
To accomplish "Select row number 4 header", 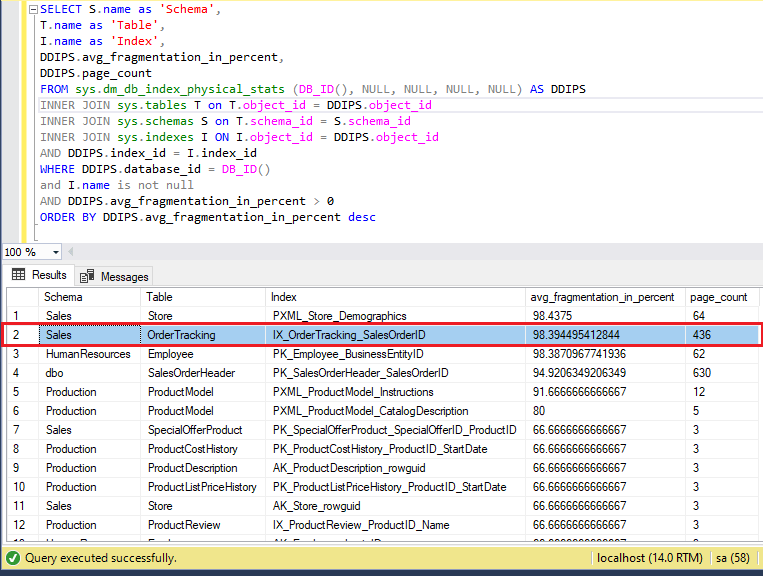I will [x=23, y=373].
